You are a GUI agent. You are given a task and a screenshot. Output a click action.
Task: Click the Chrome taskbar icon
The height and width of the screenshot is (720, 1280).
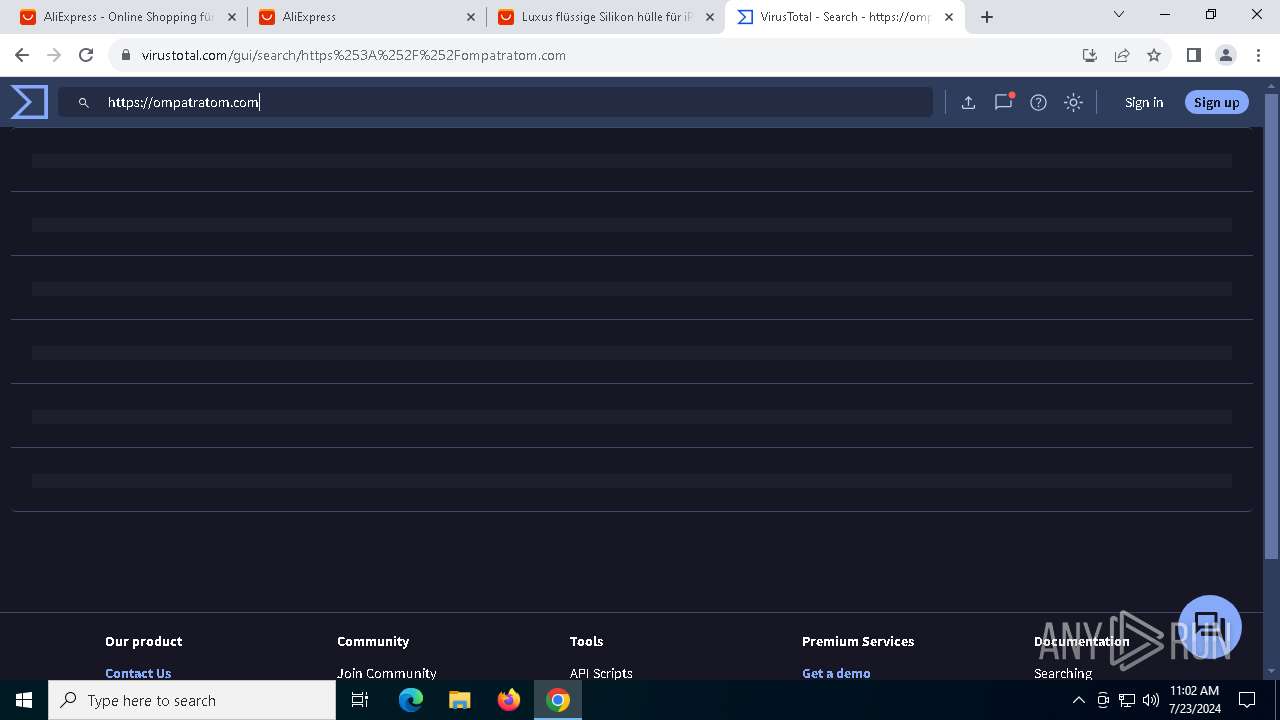(558, 700)
